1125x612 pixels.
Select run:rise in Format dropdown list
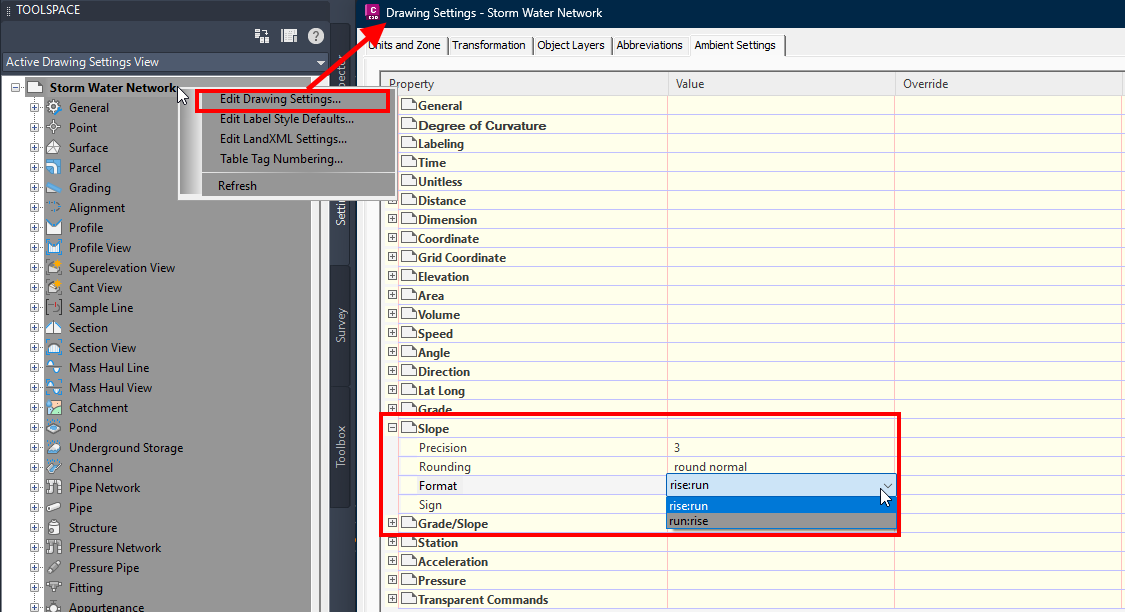(x=781, y=521)
